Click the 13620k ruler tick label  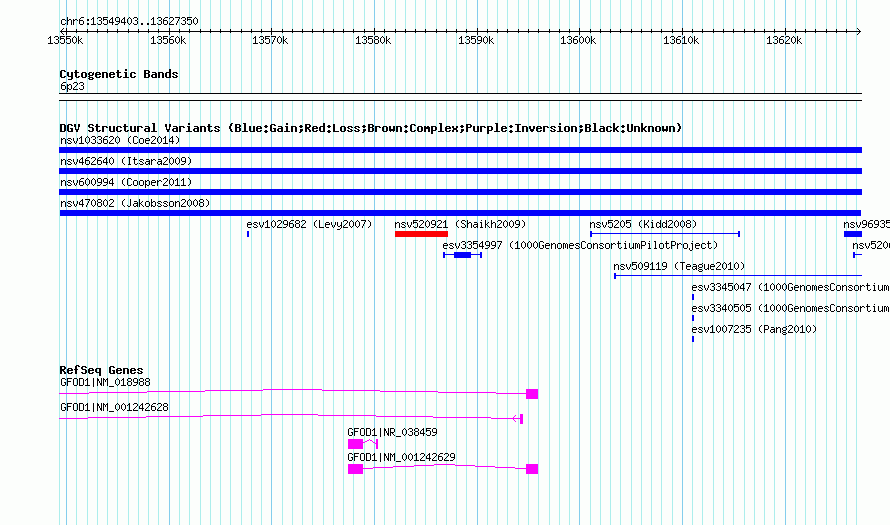pos(784,40)
